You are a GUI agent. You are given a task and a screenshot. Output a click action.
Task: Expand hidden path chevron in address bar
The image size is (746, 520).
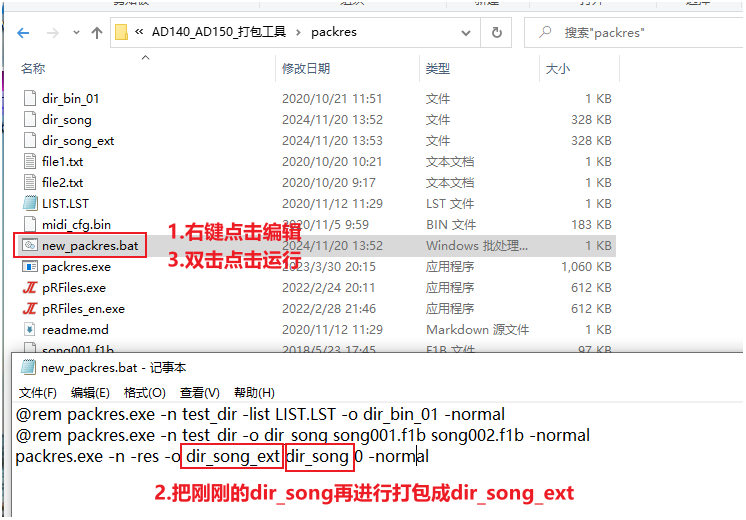(139, 32)
